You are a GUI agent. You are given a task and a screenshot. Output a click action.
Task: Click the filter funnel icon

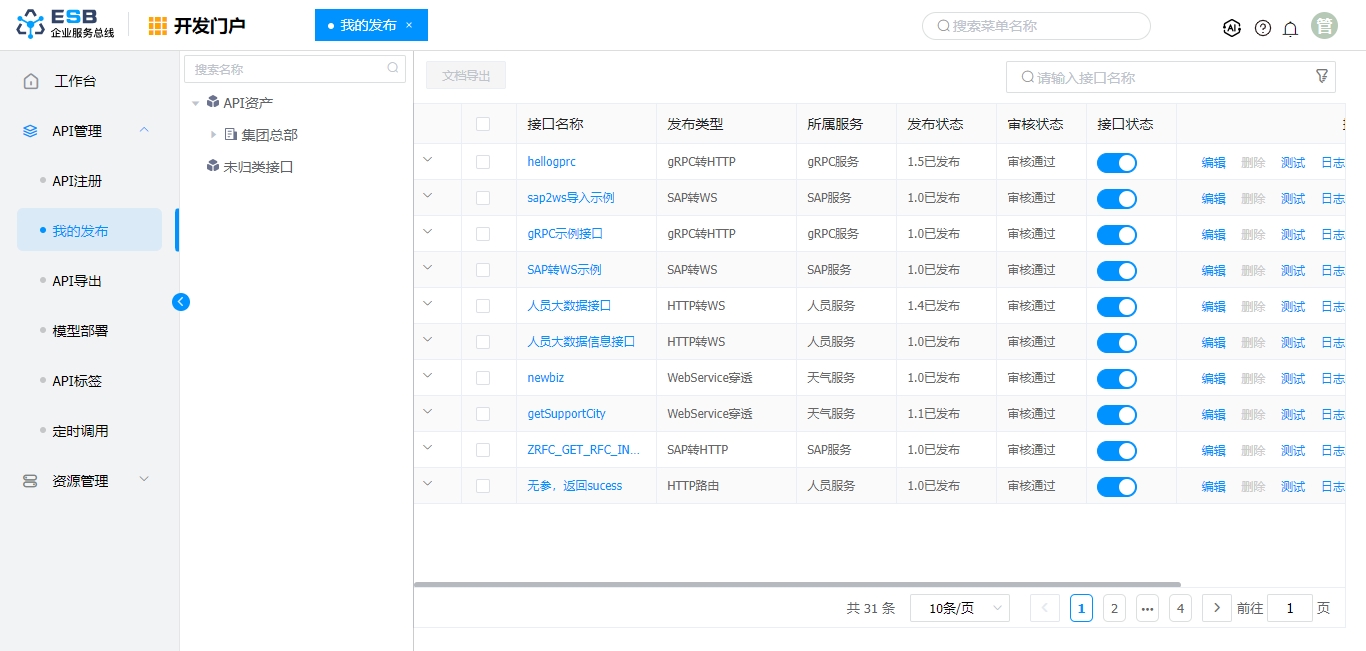1321,76
